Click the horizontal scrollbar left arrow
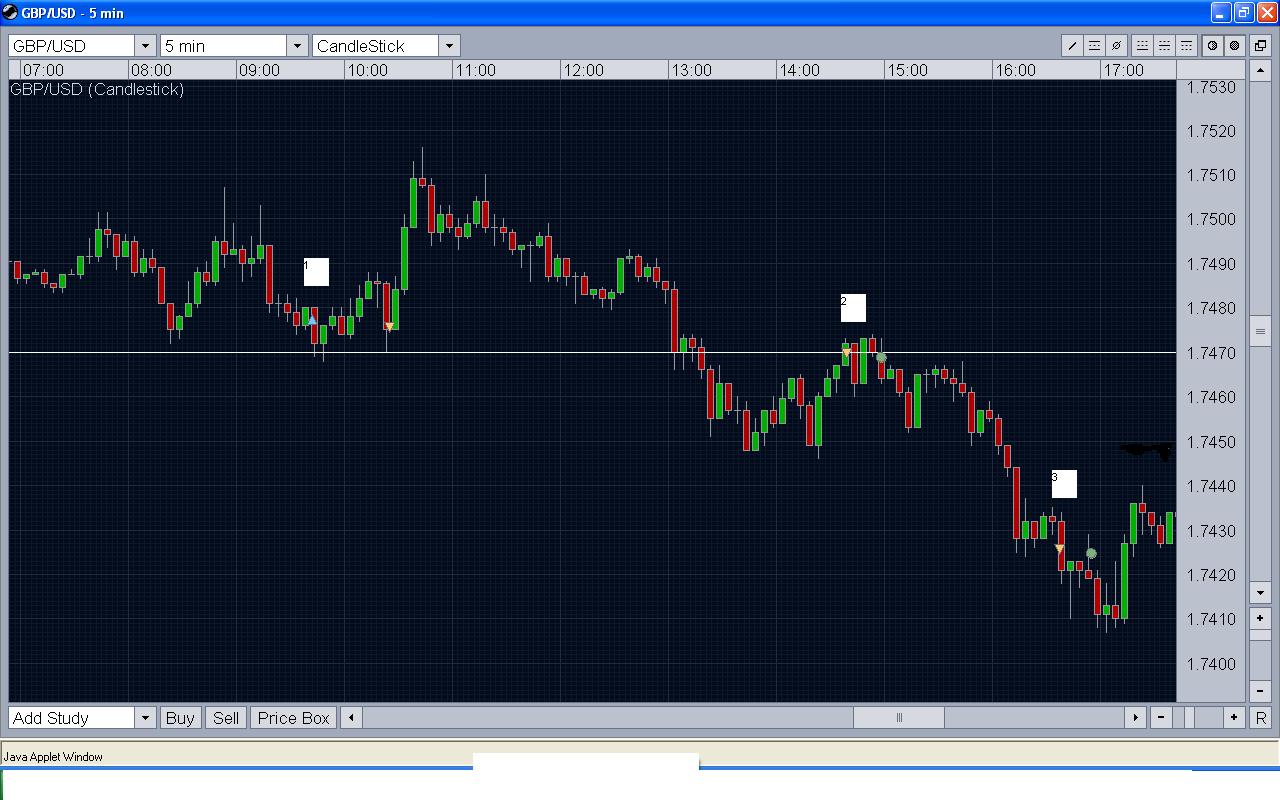The image size is (1280, 800). (x=351, y=718)
